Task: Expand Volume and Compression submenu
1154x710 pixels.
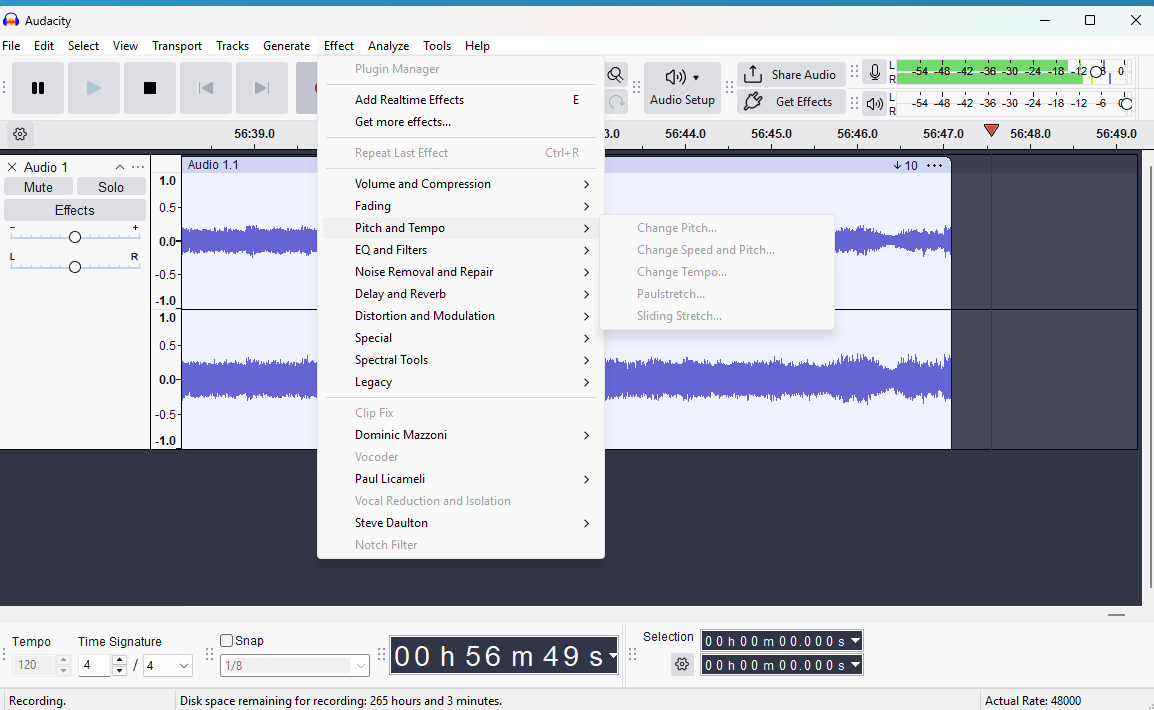Action: (x=460, y=184)
